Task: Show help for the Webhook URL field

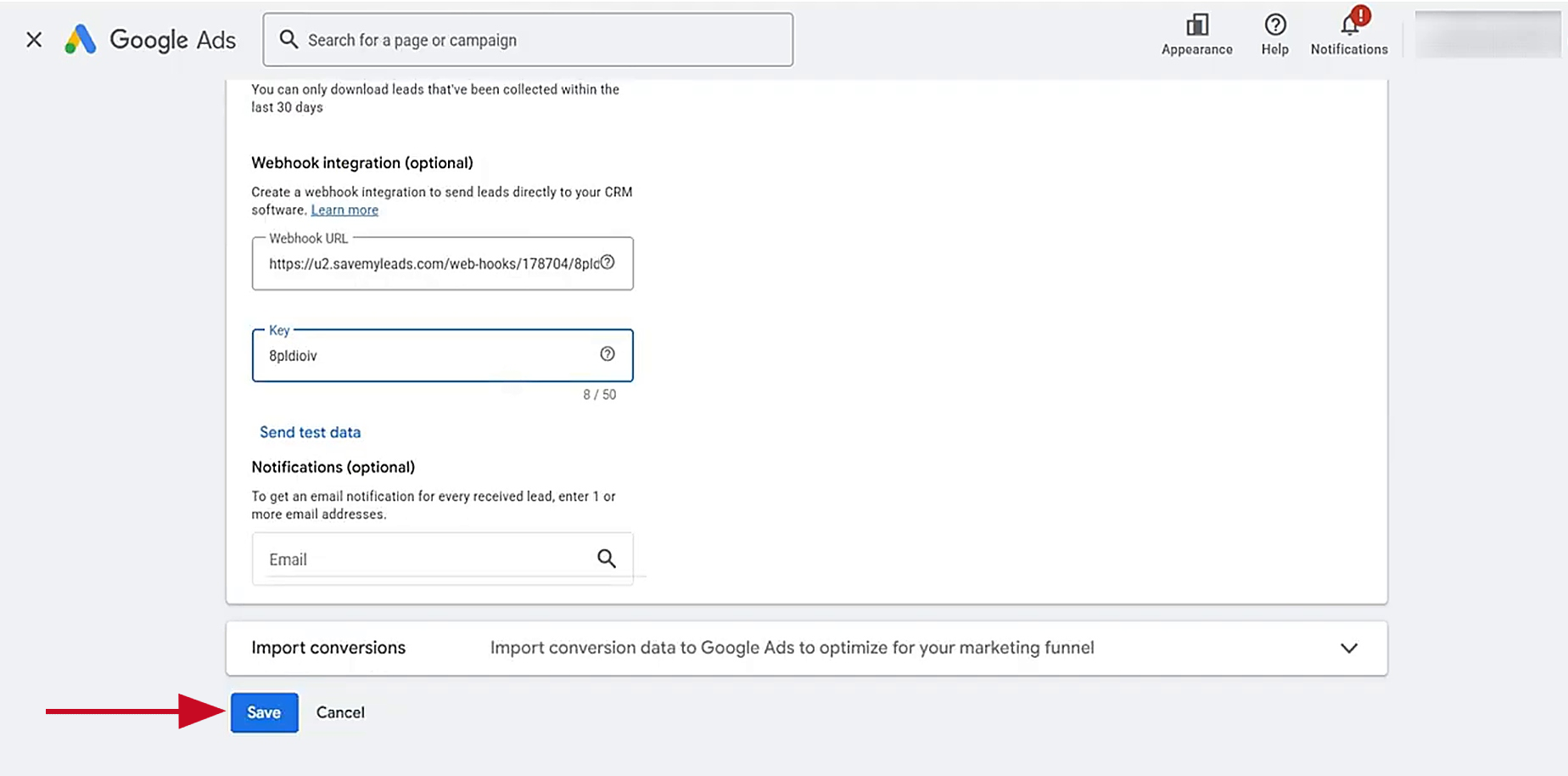Action: click(x=608, y=262)
